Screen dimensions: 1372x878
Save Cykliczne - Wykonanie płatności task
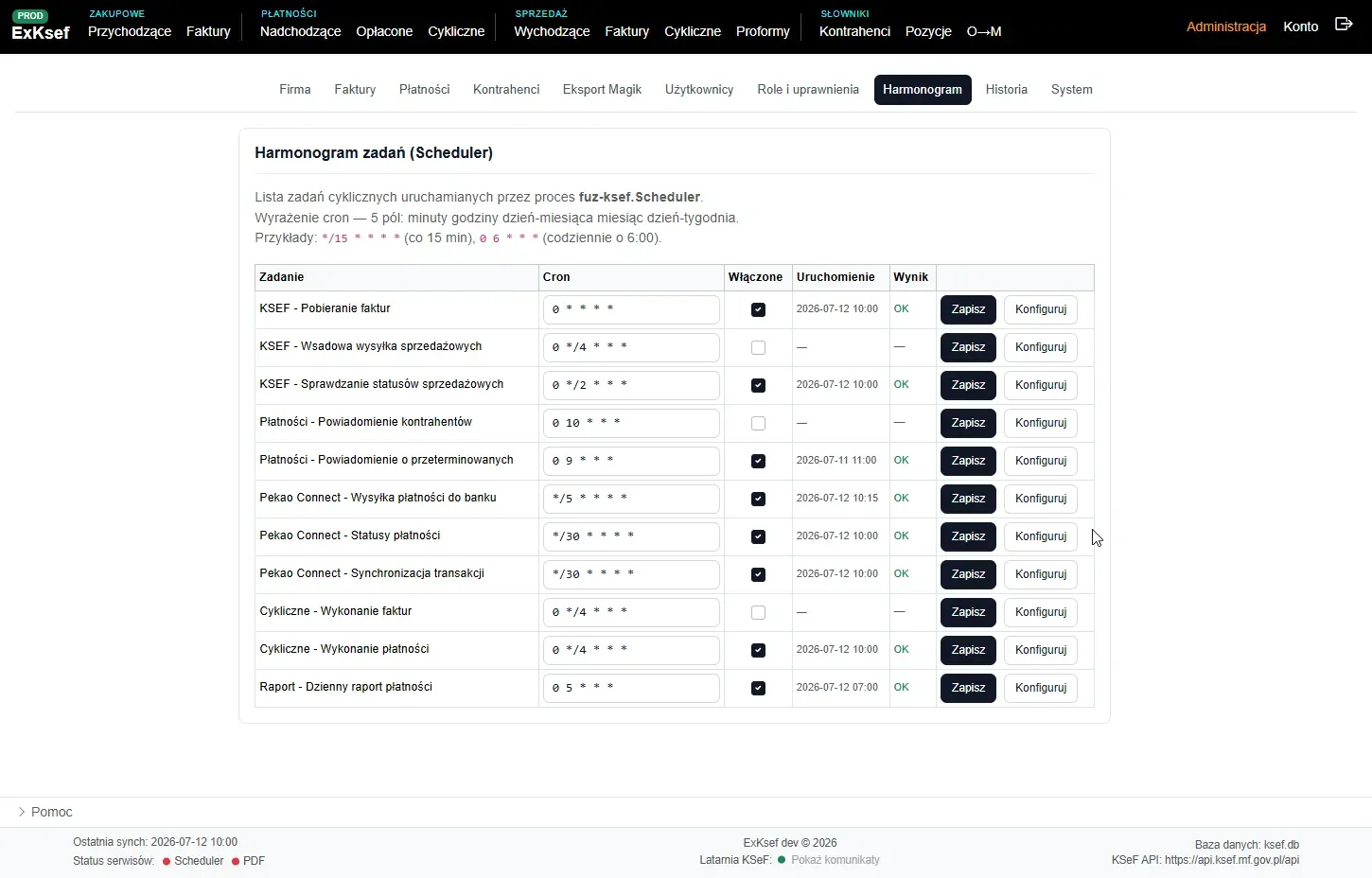(968, 650)
